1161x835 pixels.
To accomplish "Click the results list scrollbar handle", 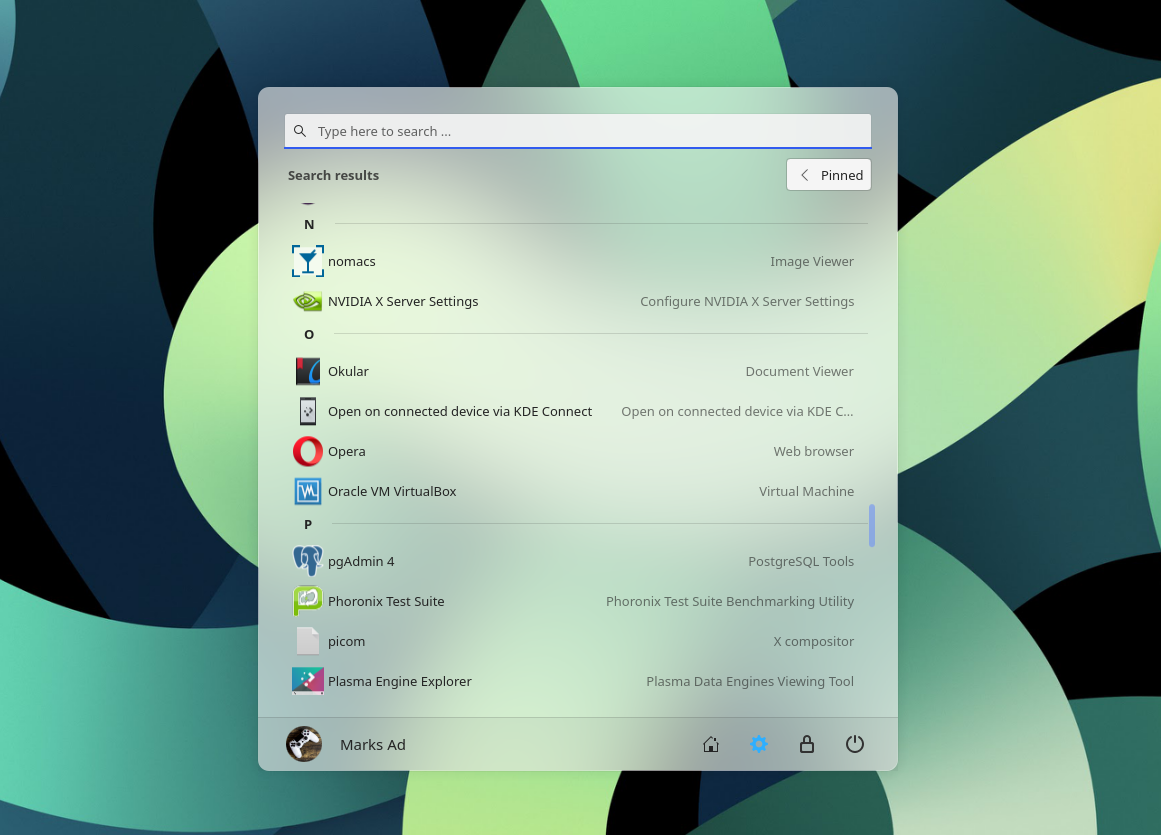I will (x=872, y=526).
